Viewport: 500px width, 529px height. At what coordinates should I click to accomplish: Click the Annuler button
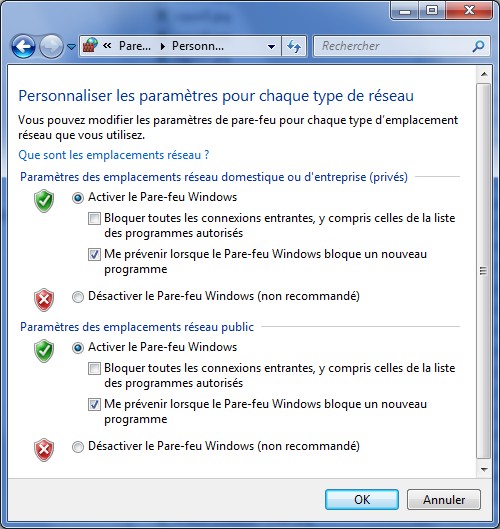coord(444,499)
